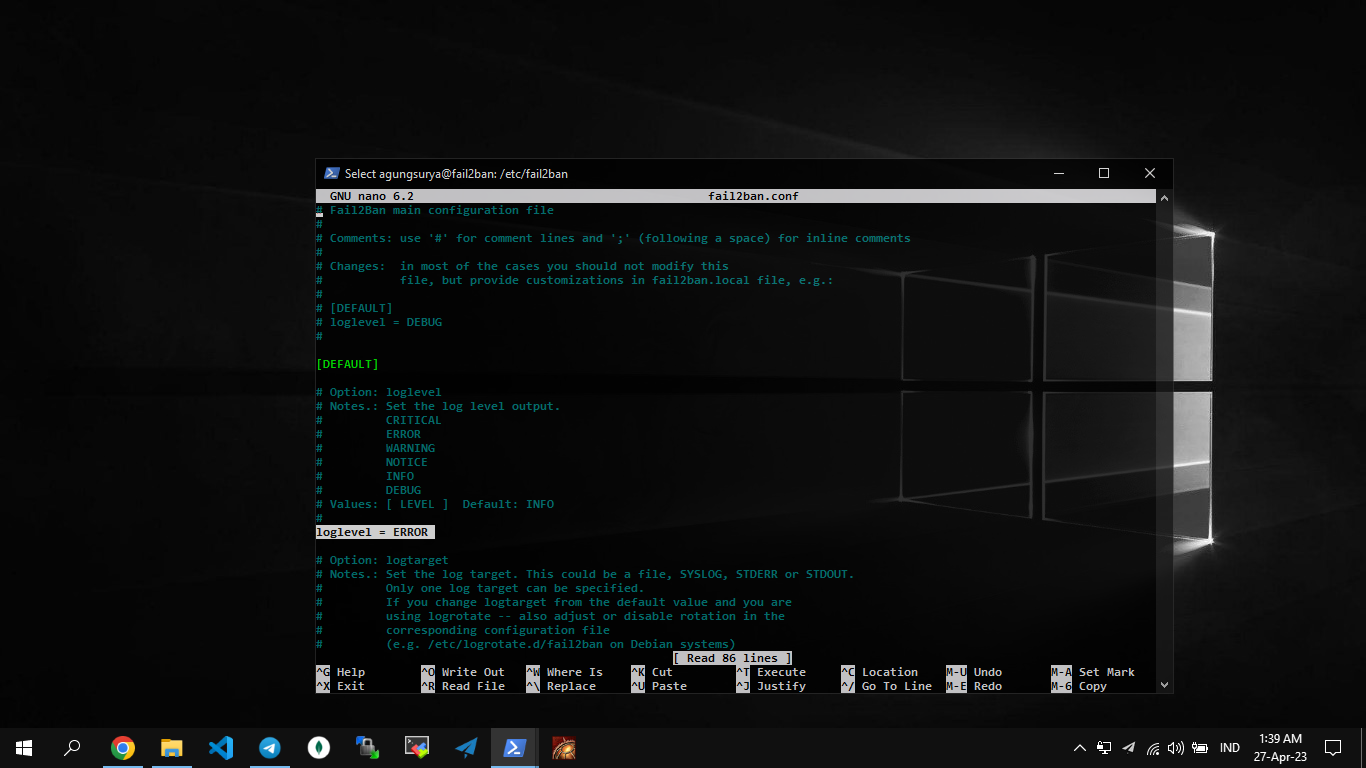Screen dimensions: 1366x768
Task: Open MongoDB Compass from the taskbar
Action: (319, 748)
